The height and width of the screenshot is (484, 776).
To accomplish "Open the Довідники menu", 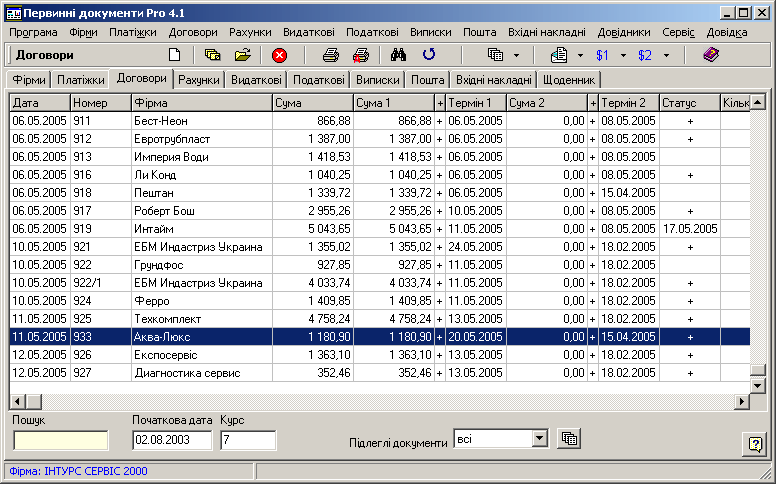I will point(624,32).
